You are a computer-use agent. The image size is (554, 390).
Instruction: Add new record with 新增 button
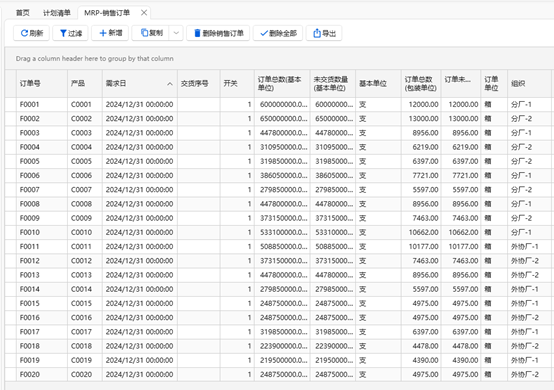pos(110,33)
